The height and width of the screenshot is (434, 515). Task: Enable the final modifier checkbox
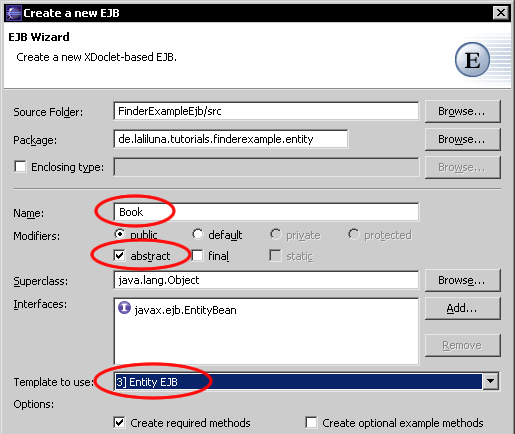pyautogui.click(x=197, y=256)
